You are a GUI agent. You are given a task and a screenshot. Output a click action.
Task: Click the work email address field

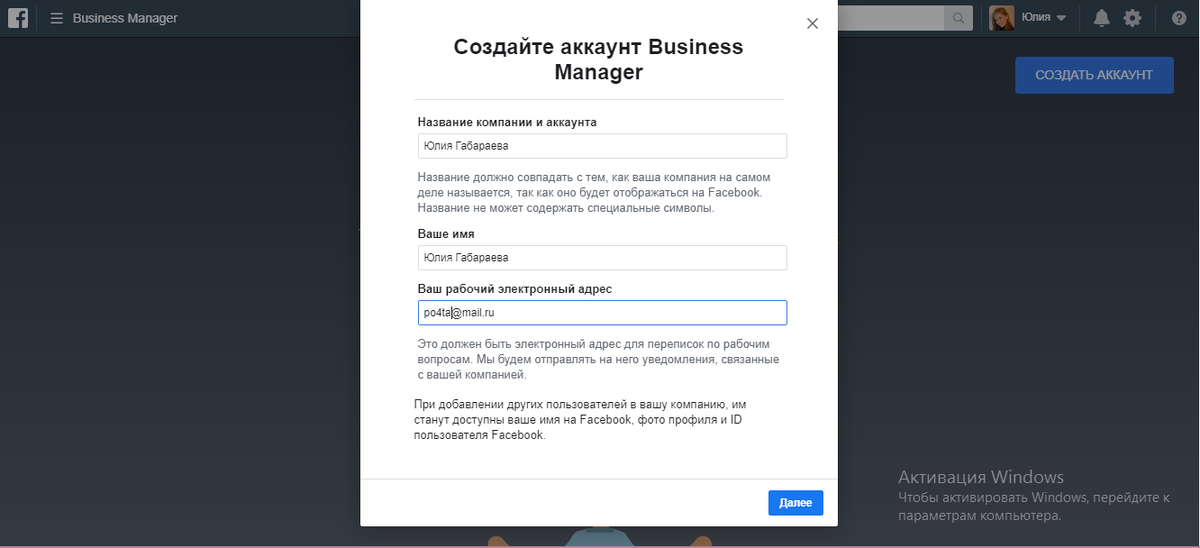click(x=602, y=313)
